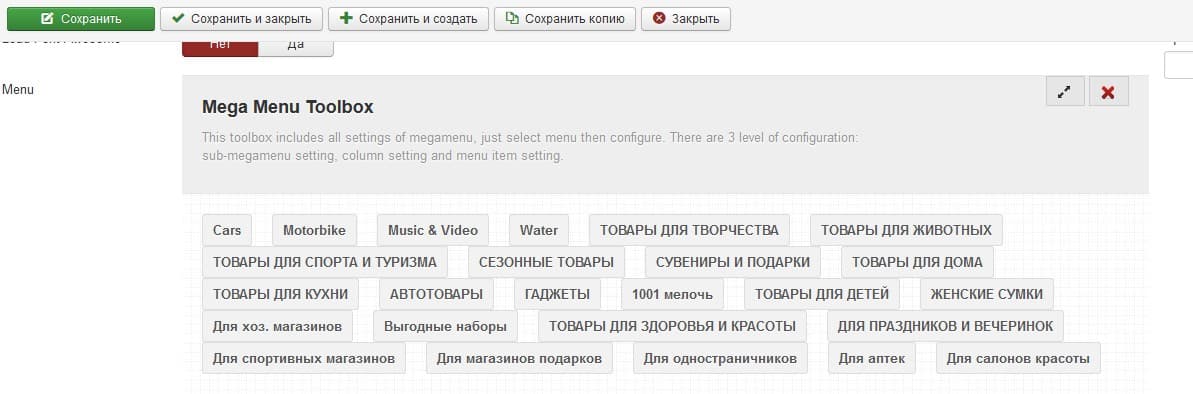The height and width of the screenshot is (394, 1193).
Task: Open the ТОВАРЫ ДЛЯ КУХНИ menu item
Action: (x=280, y=294)
